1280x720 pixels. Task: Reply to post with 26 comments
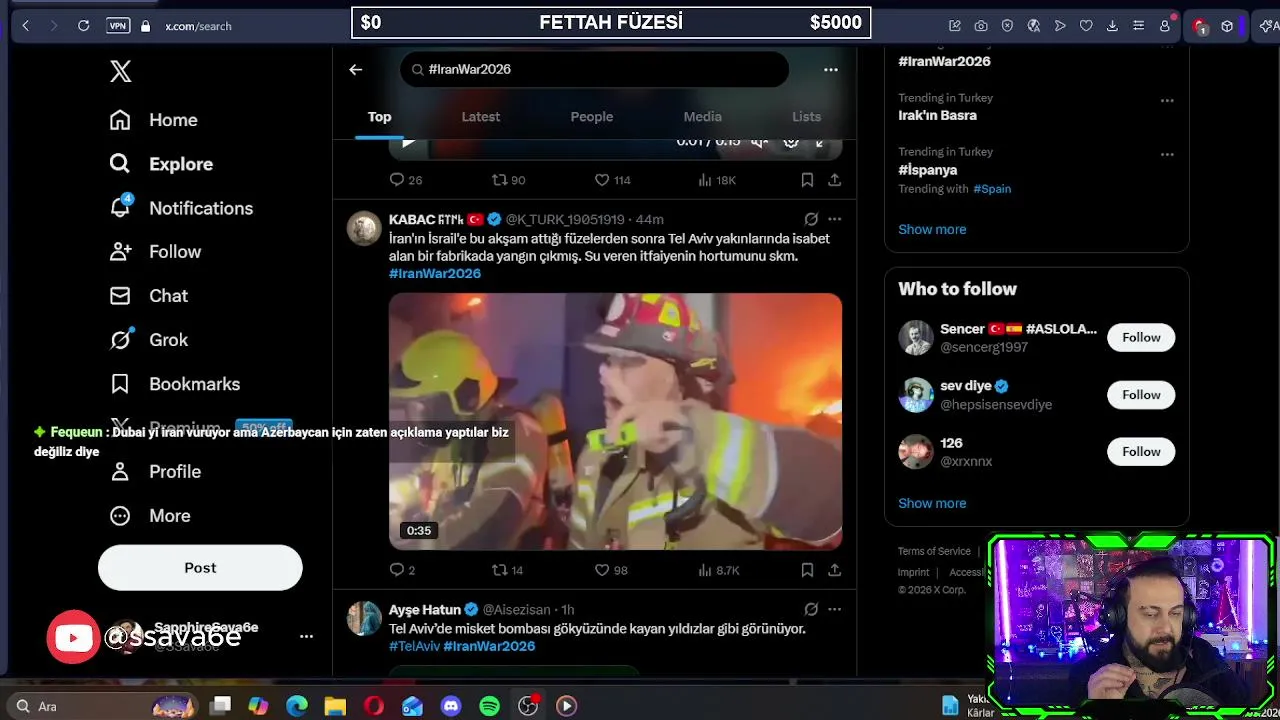coord(406,180)
